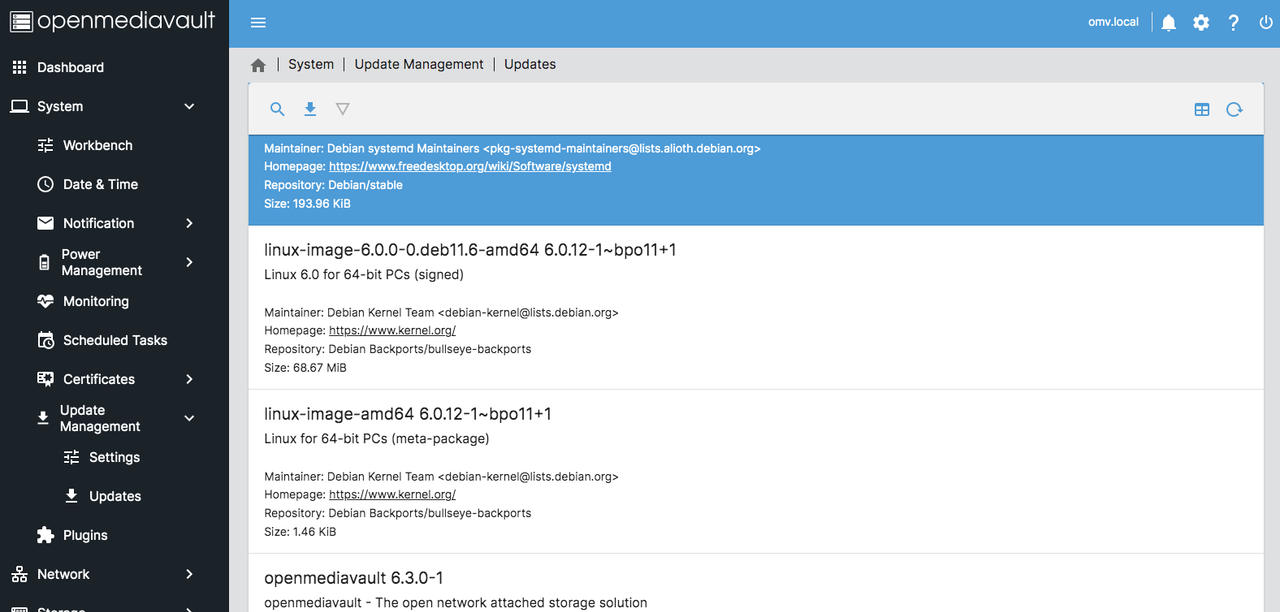The height and width of the screenshot is (612, 1280).
Task: Click the omv.local hostname label
Action: pos(1113,22)
